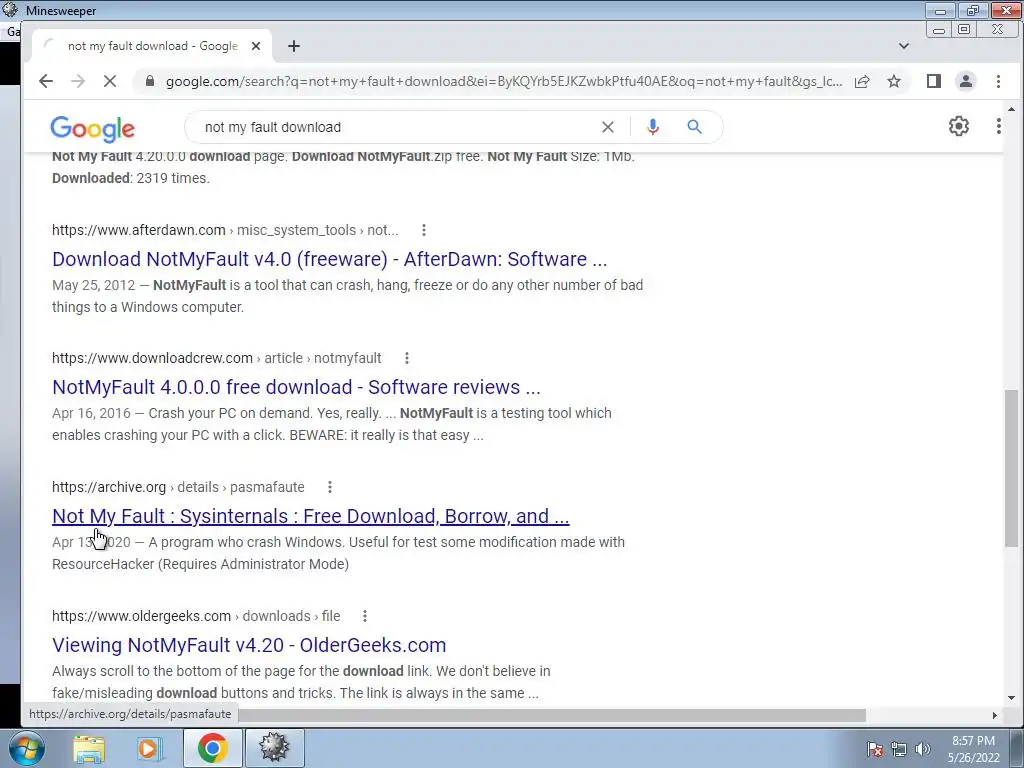Click the afterdawn.com URL breadcrumb
Viewport: 1024px width, 768px height.
click(x=225, y=230)
